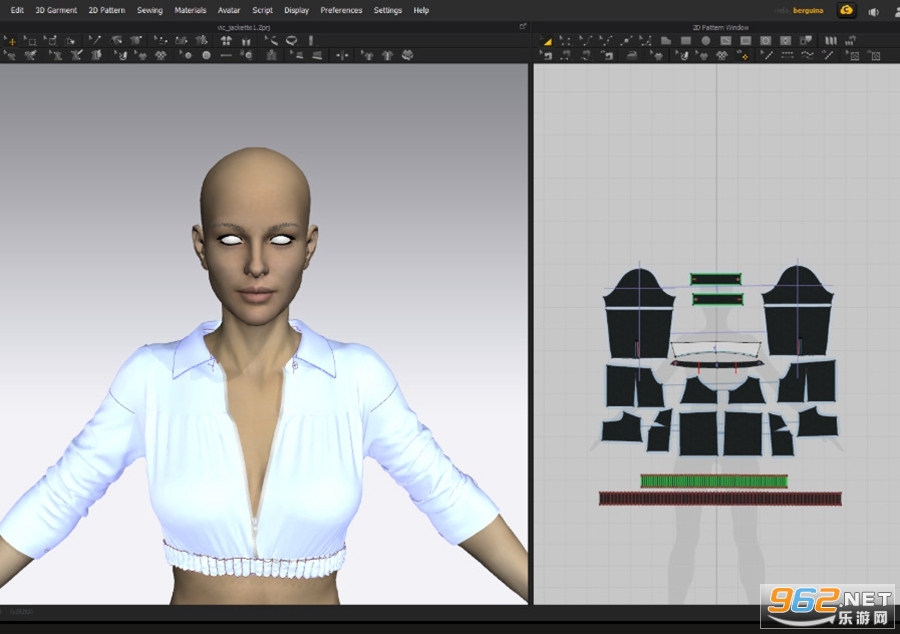Open the Edit menu

pos(17,10)
